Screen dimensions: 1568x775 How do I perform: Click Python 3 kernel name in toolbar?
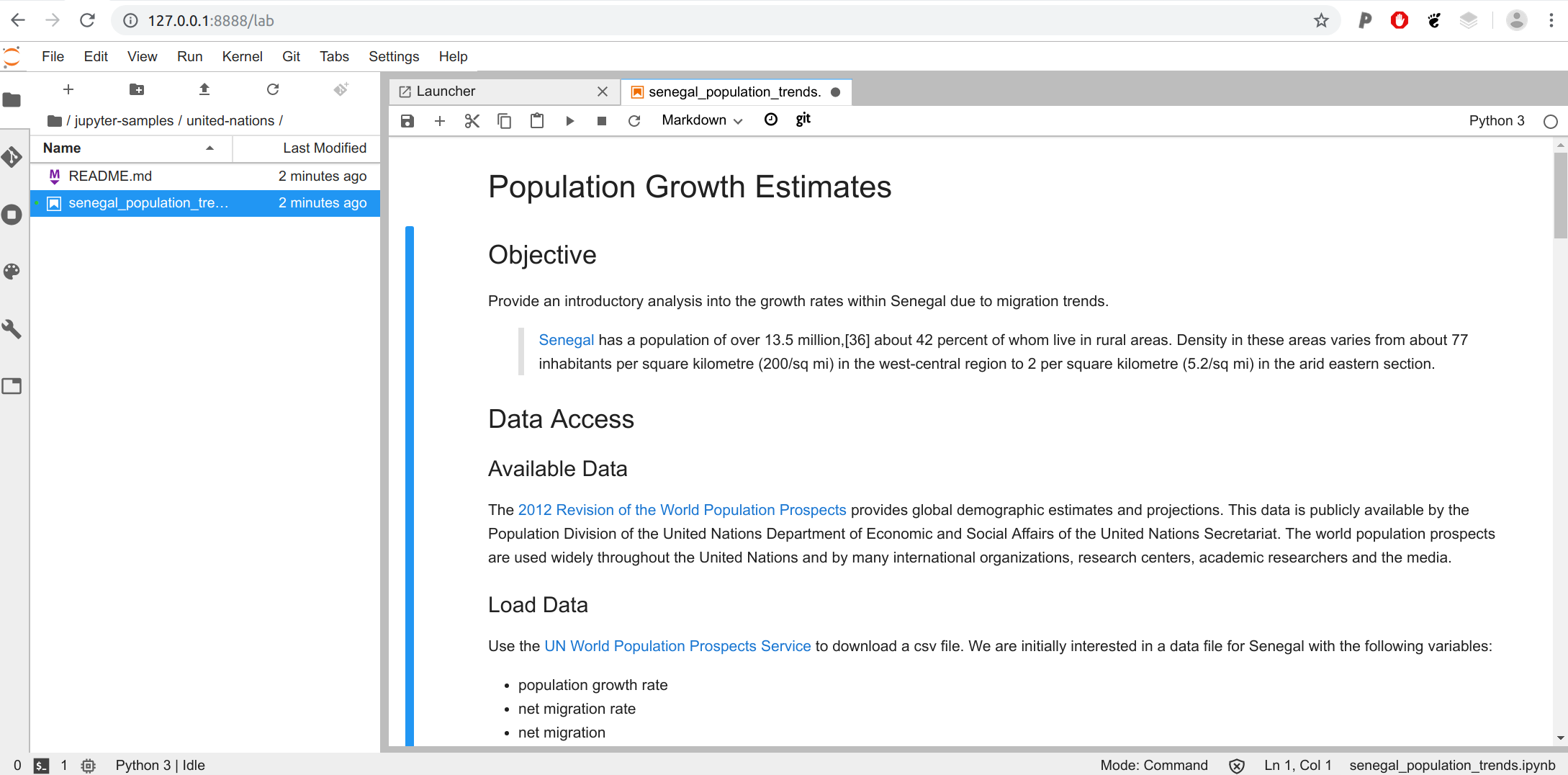(1497, 121)
